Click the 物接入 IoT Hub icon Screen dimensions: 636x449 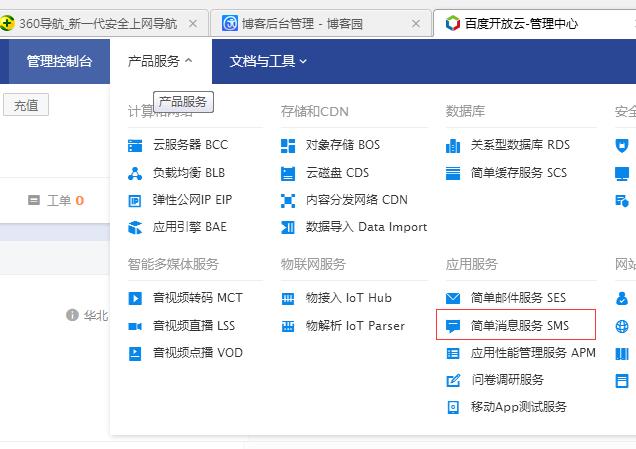tap(288, 299)
